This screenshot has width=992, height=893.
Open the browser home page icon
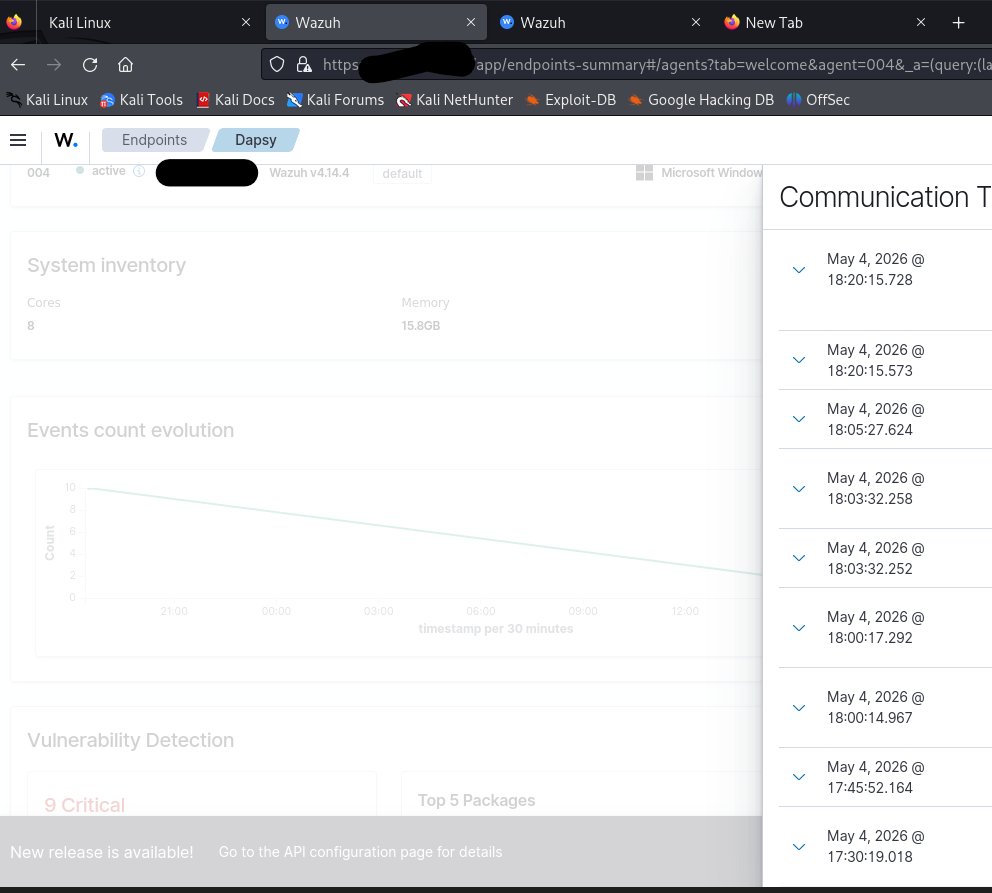(x=125, y=65)
